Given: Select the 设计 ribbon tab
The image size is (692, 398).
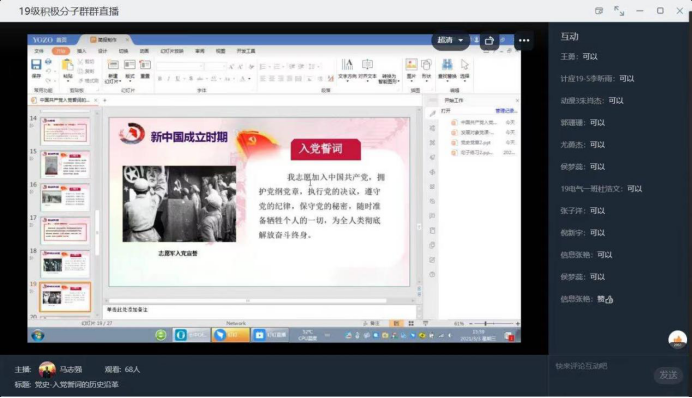Looking at the screenshot, I should click(102, 51).
